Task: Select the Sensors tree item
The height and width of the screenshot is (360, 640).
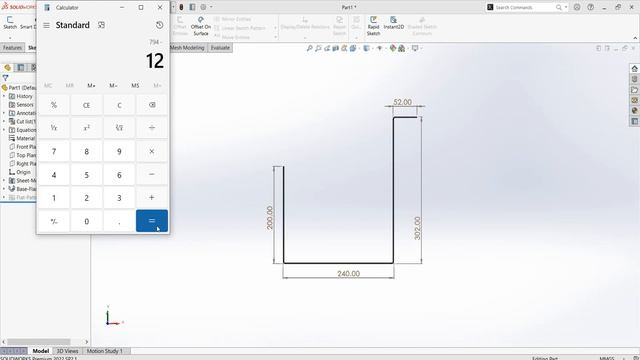Action: (21, 105)
